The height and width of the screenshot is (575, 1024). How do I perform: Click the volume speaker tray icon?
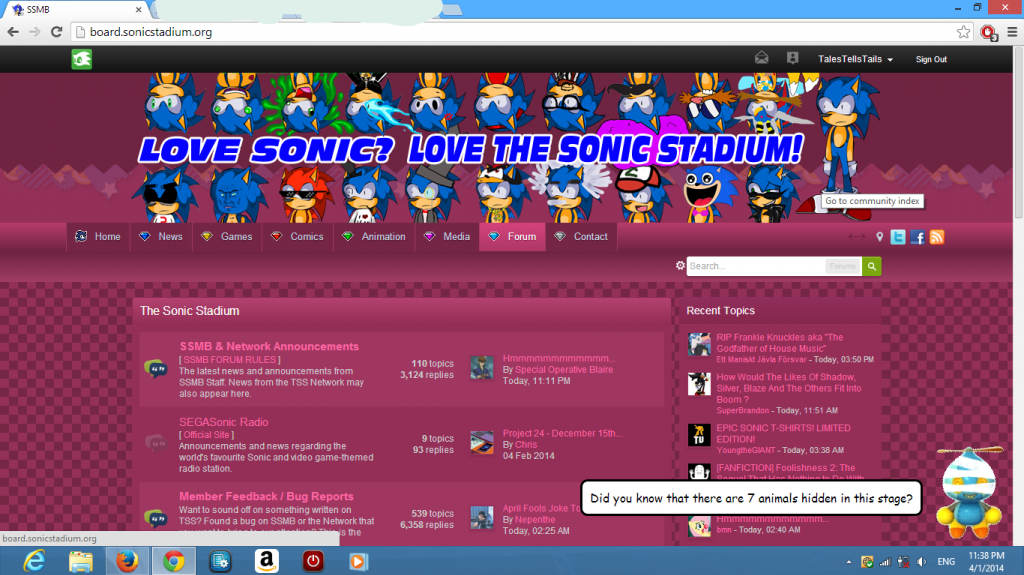tap(922, 561)
